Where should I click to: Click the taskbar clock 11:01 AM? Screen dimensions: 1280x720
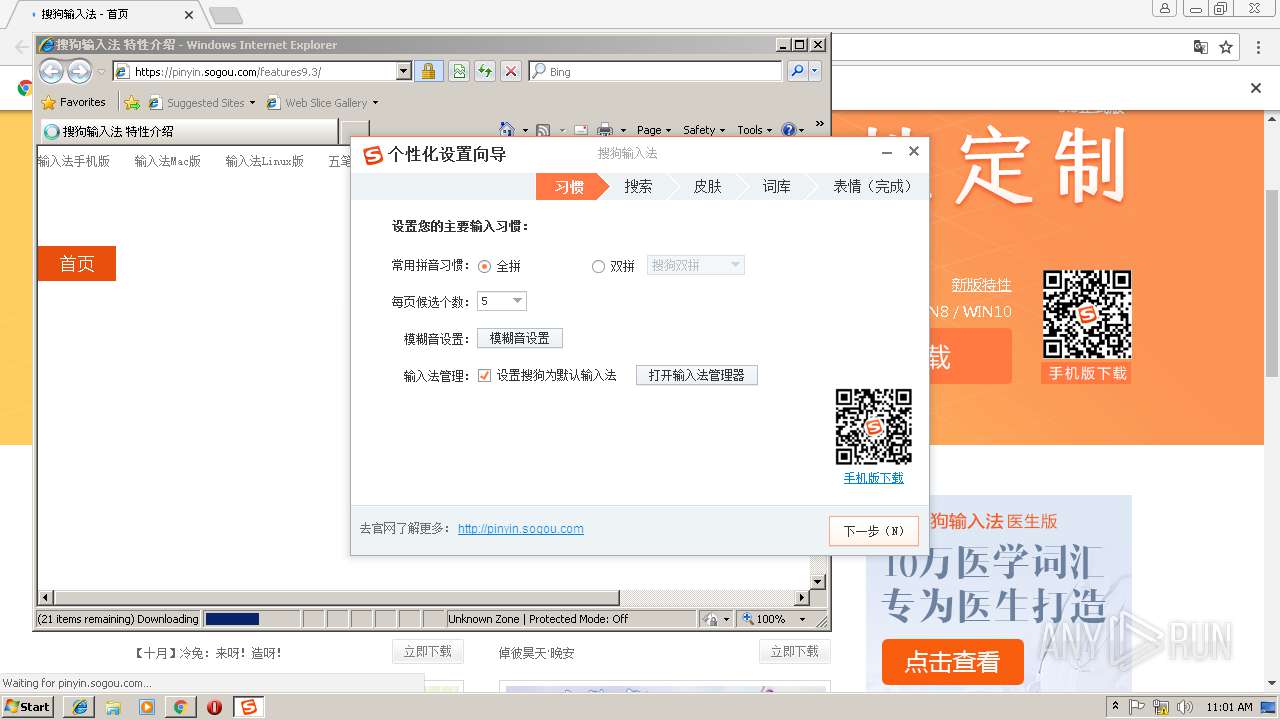[1229, 707]
